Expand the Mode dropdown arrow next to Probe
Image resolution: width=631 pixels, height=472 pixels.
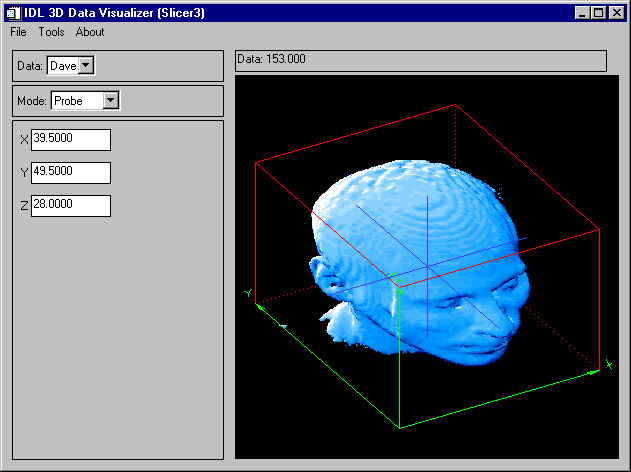tap(111, 100)
